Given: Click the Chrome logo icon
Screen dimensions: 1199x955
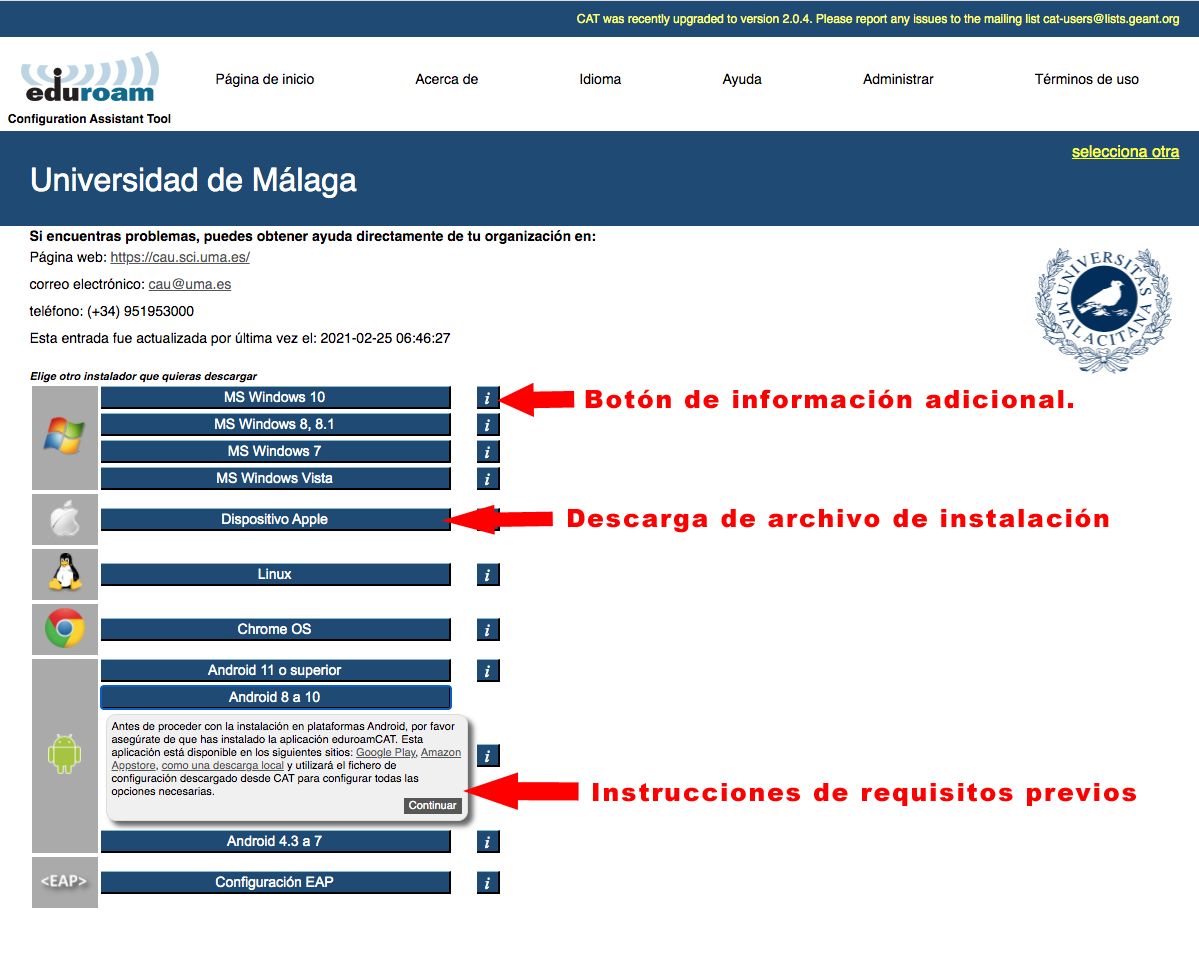Looking at the screenshot, I should [x=65, y=629].
